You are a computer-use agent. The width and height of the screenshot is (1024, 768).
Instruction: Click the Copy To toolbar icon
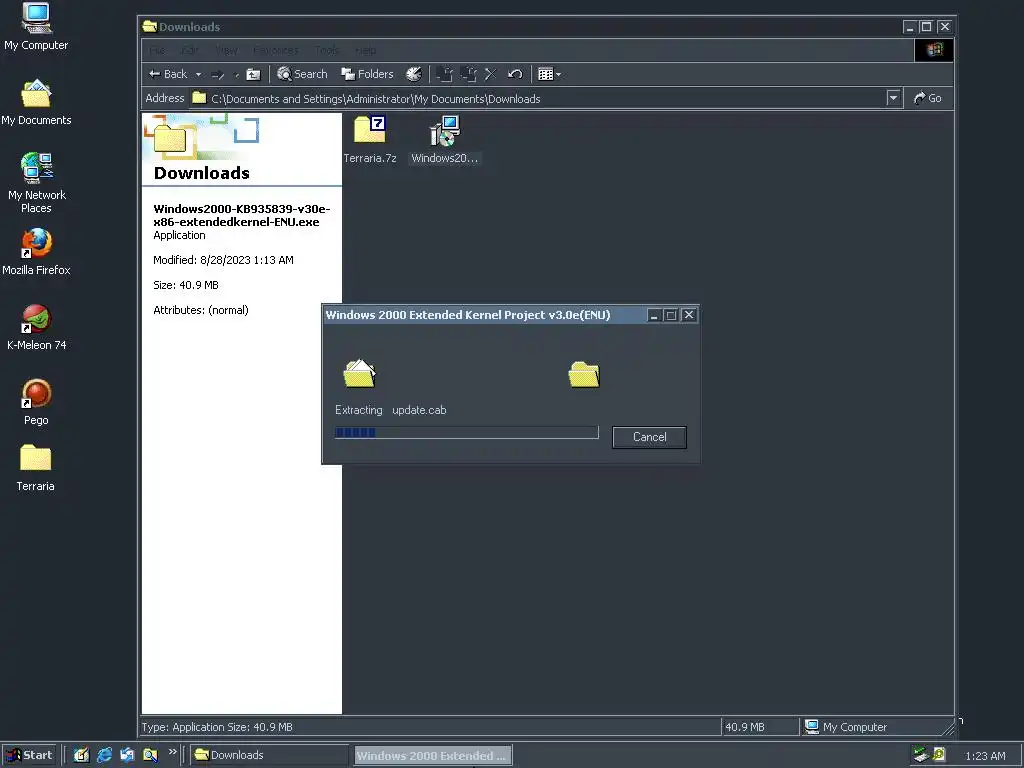point(468,74)
